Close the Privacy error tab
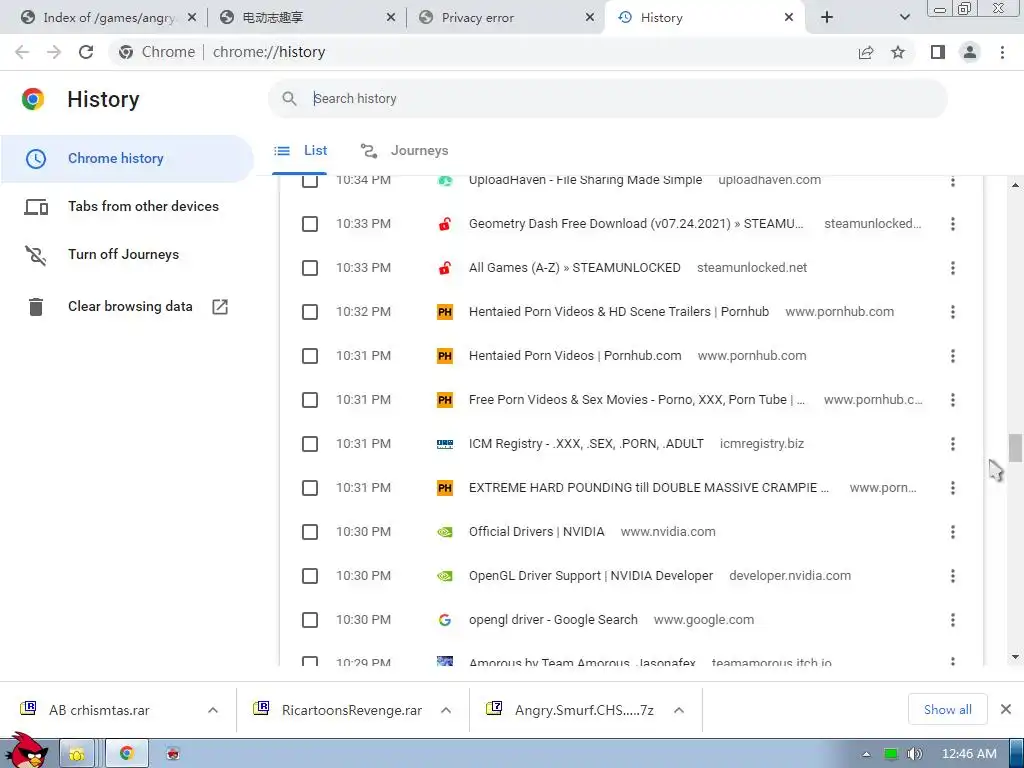 pos(590,18)
